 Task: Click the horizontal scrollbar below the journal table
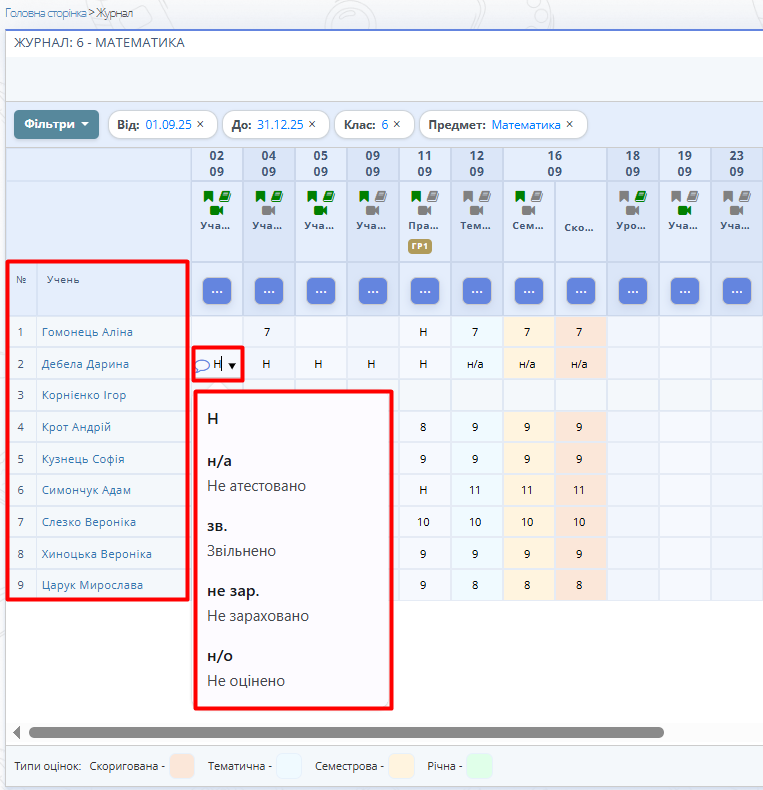[x=345, y=732]
